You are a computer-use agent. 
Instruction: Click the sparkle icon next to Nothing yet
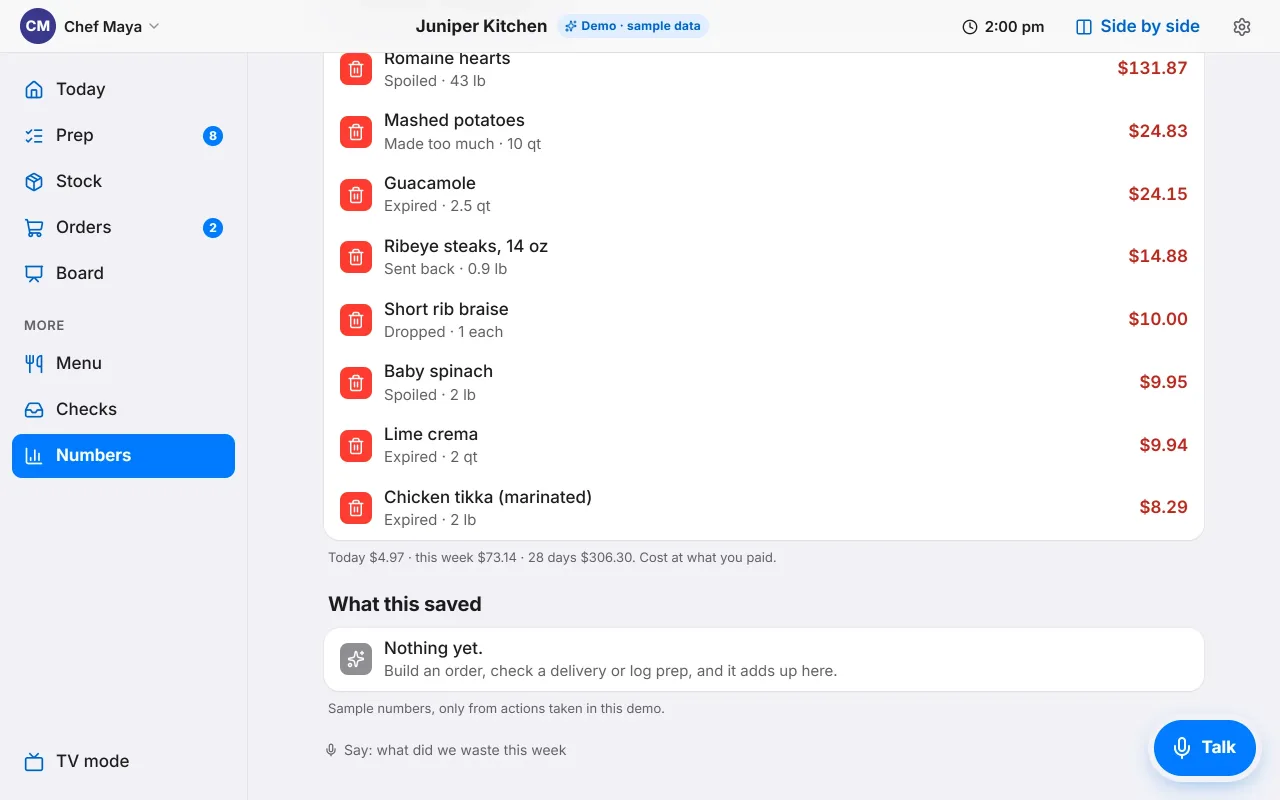coord(356,659)
